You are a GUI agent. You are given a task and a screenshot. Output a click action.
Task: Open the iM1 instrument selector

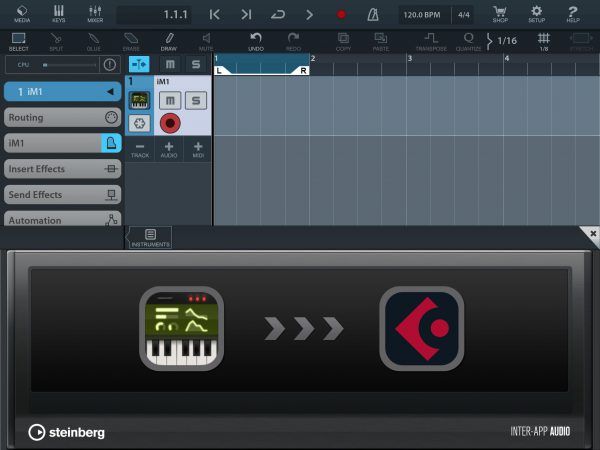pos(52,143)
